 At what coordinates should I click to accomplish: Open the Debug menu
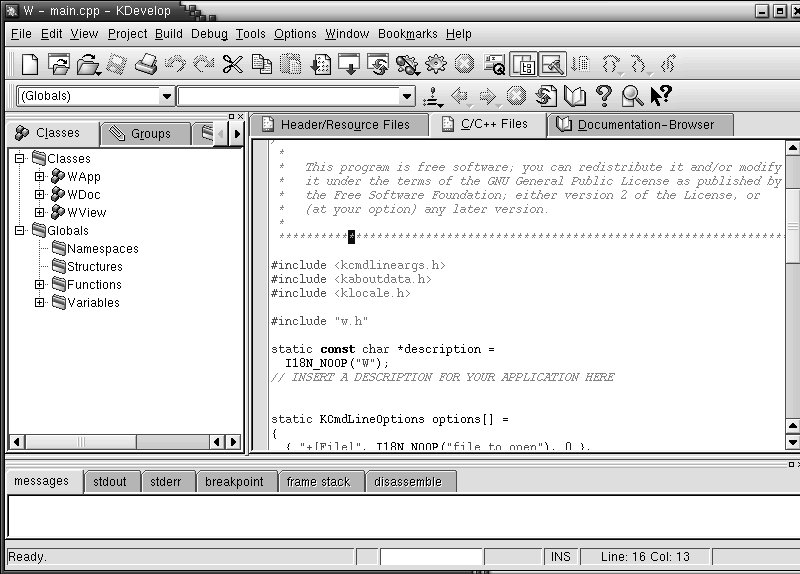point(209,34)
